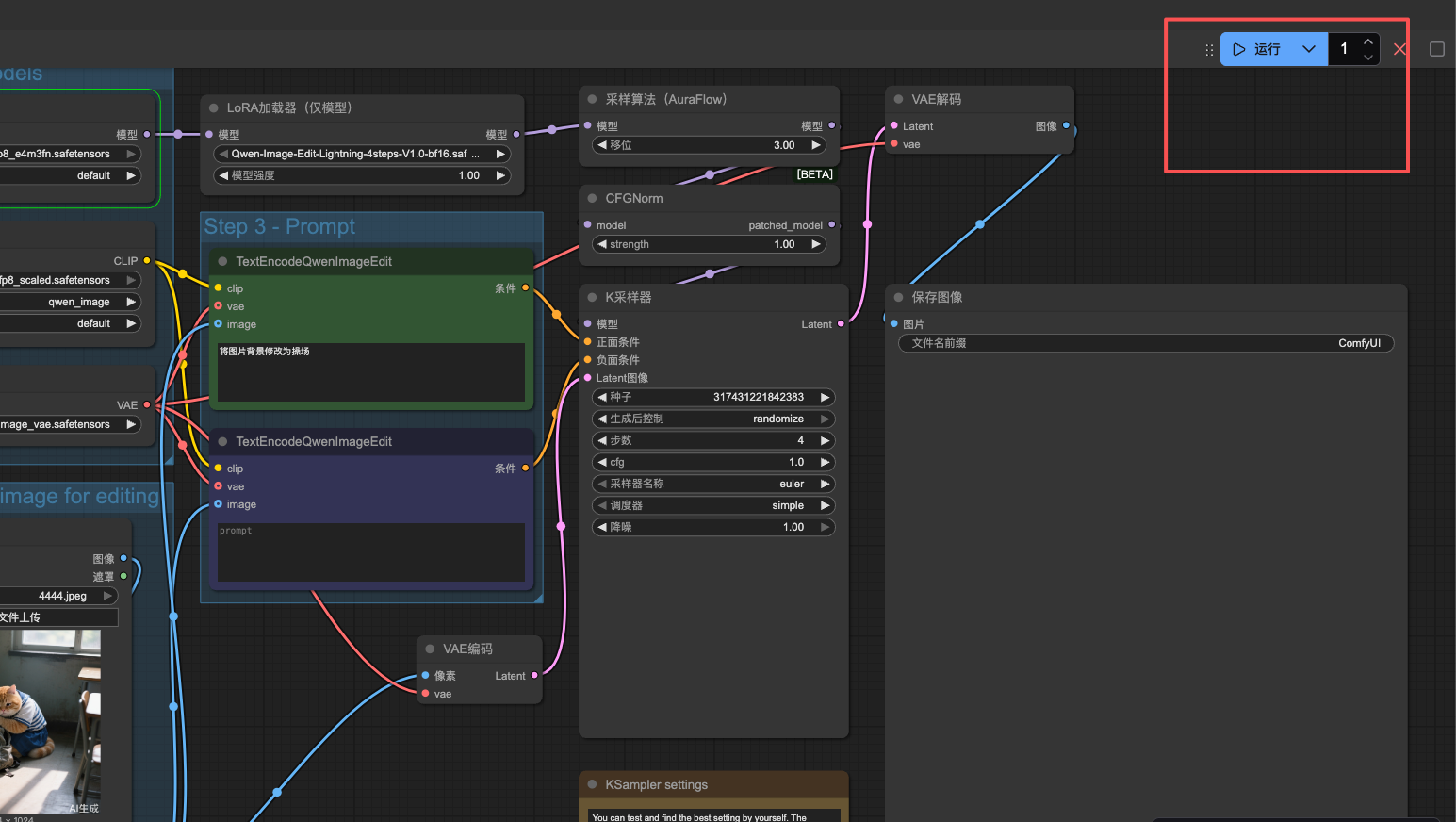Click the left arrow on 移位 shift value
The image size is (1456, 822).
(602, 145)
